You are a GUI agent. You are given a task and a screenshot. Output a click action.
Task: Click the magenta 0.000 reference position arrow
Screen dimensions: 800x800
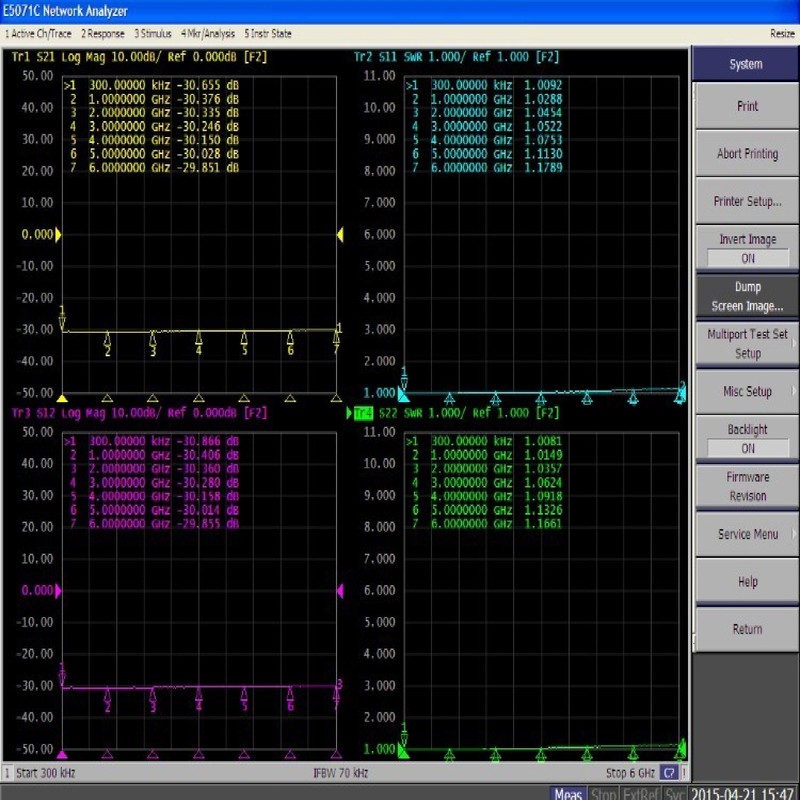click(58, 591)
